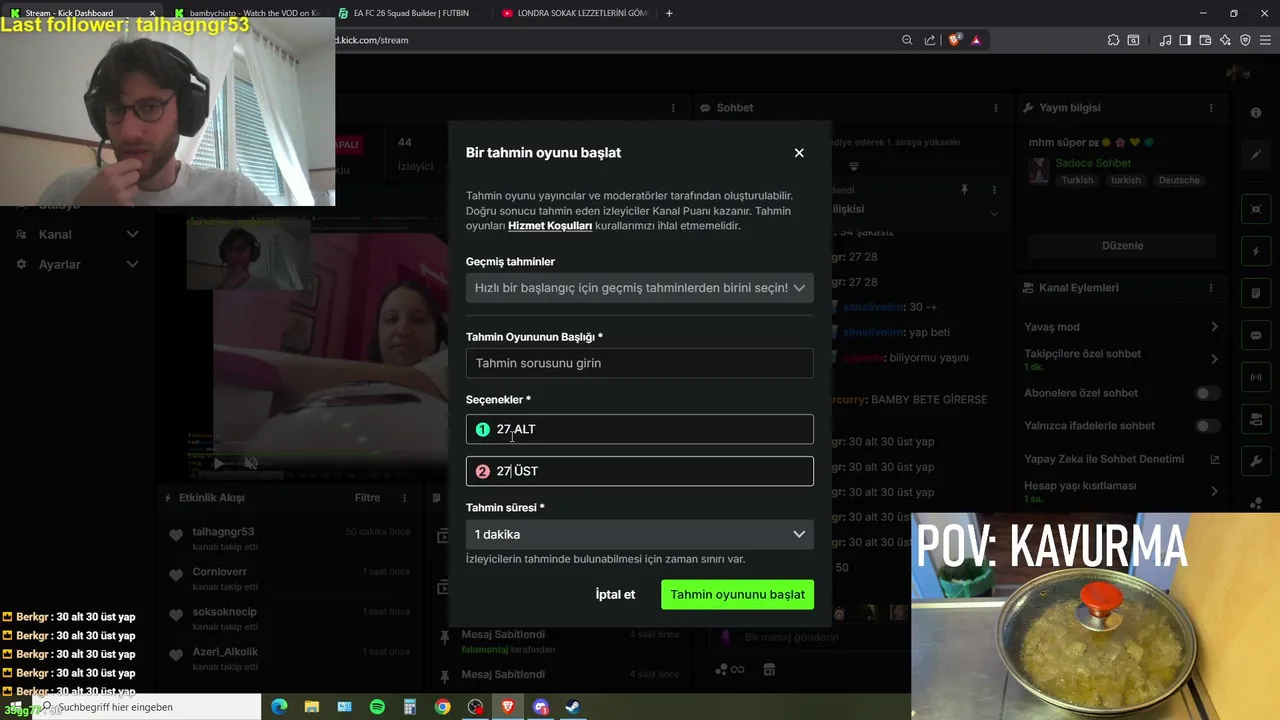Expand 'Takipçilere özel sohbet' setting

point(1214,359)
